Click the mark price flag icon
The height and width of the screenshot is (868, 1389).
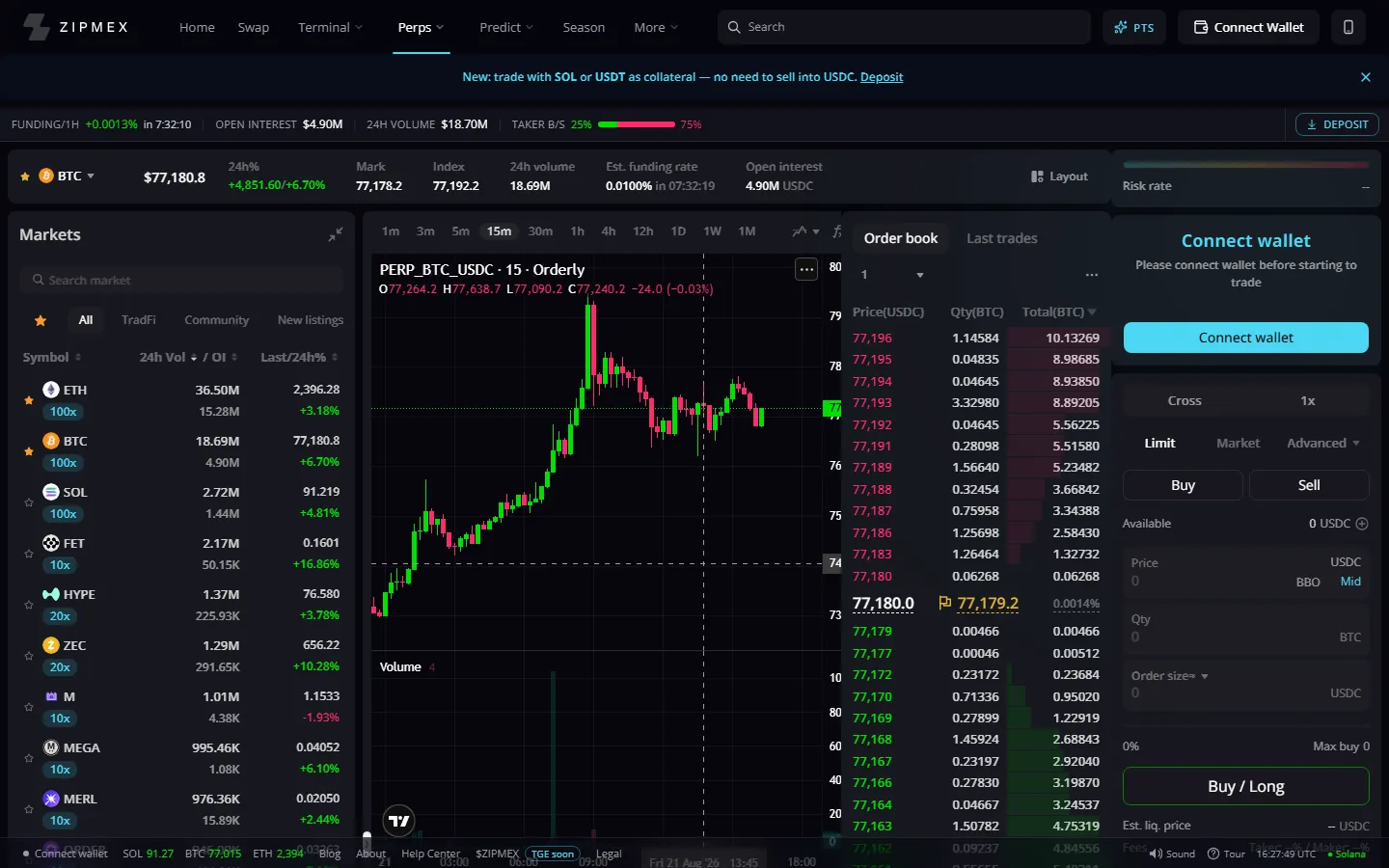click(x=944, y=604)
